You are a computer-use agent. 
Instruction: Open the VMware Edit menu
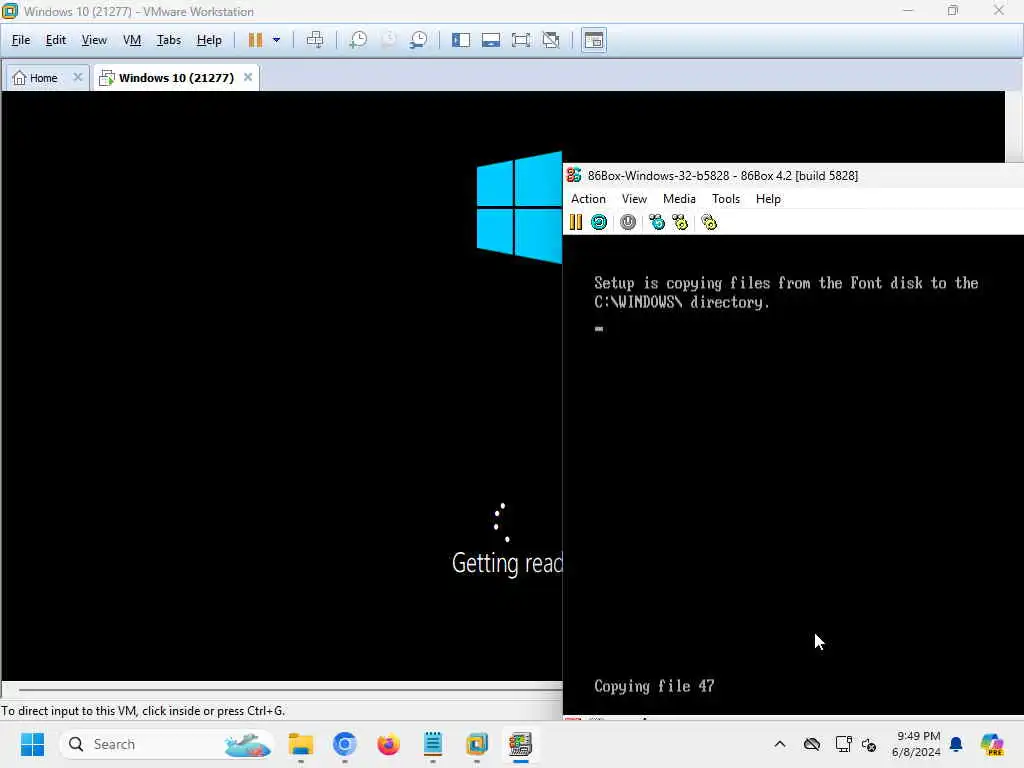pyautogui.click(x=56, y=40)
